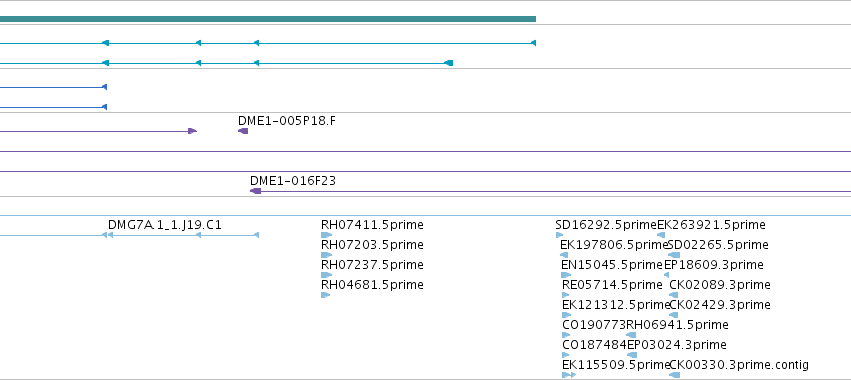Click the DME1-016F23 feature arrowhead
This screenshot has height=380, width=851.
point(255,191)
